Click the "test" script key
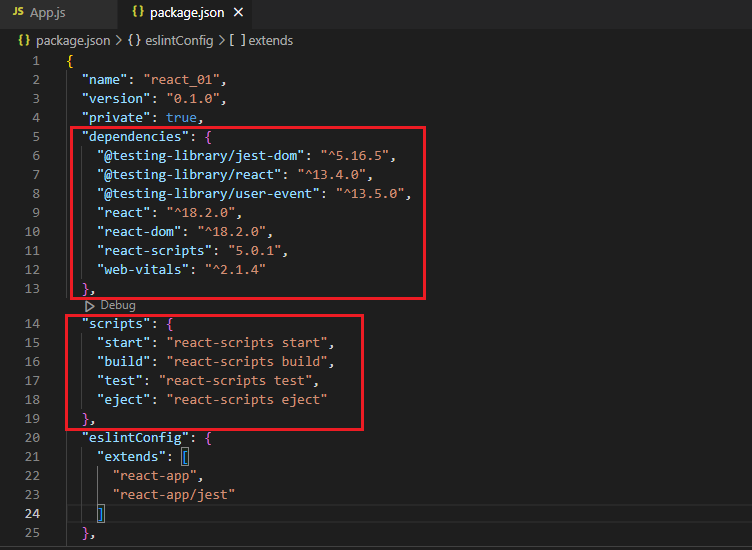Viewport: 752px width, 550px height. point(119,381)
